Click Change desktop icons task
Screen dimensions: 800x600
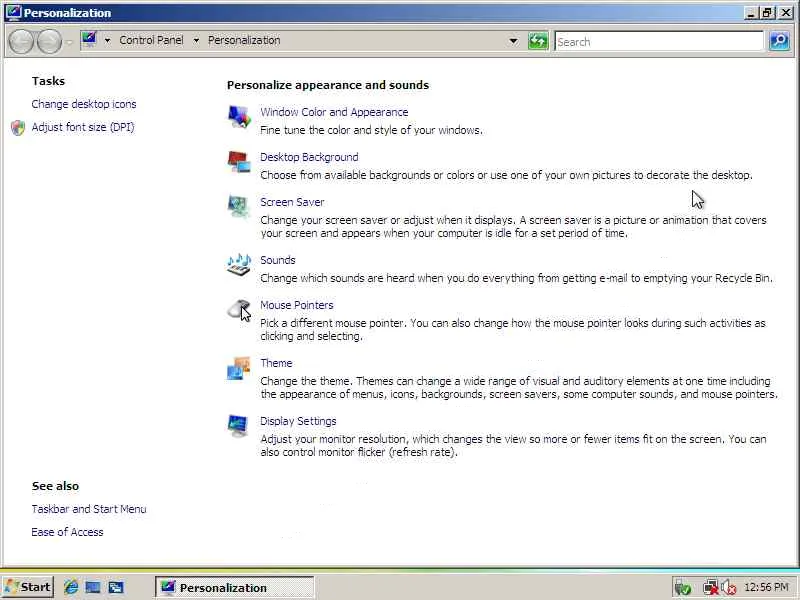[x=84, y=104]
